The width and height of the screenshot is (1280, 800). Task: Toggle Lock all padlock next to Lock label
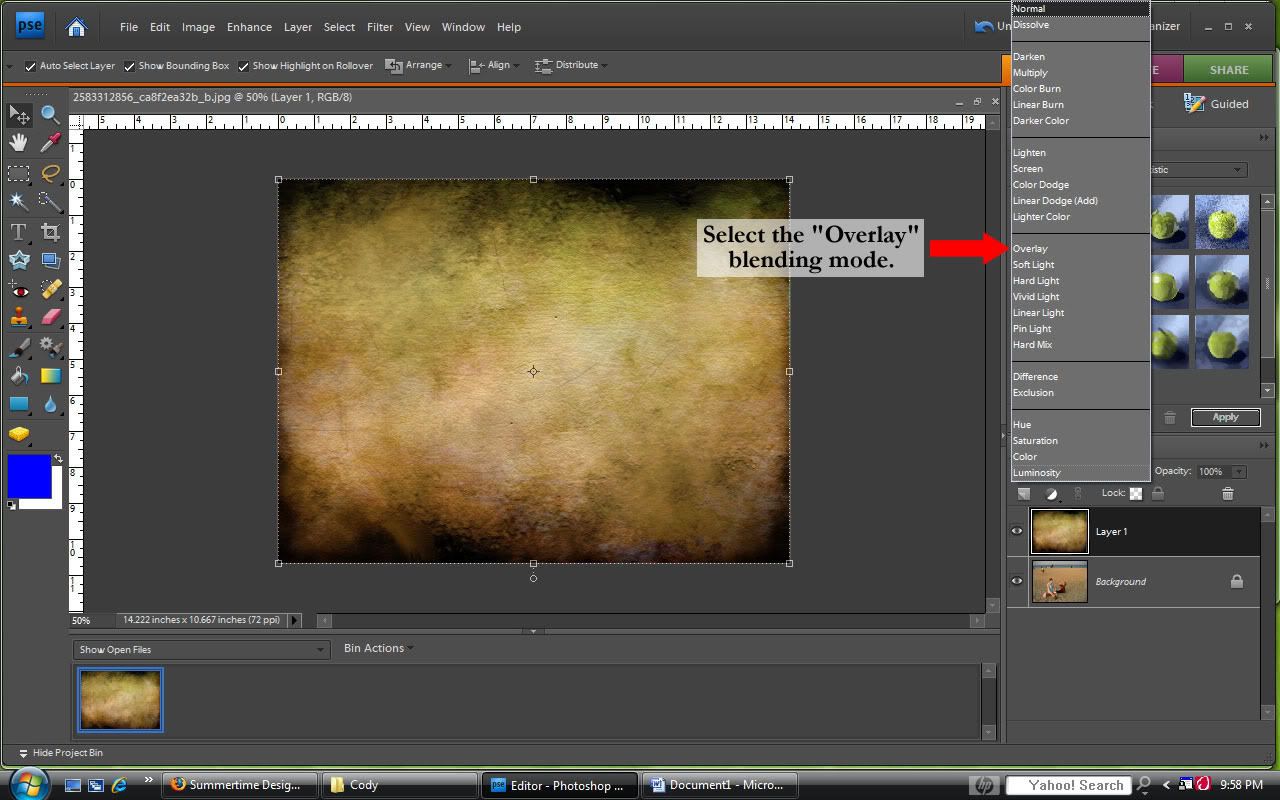(x=1158, y=493)
